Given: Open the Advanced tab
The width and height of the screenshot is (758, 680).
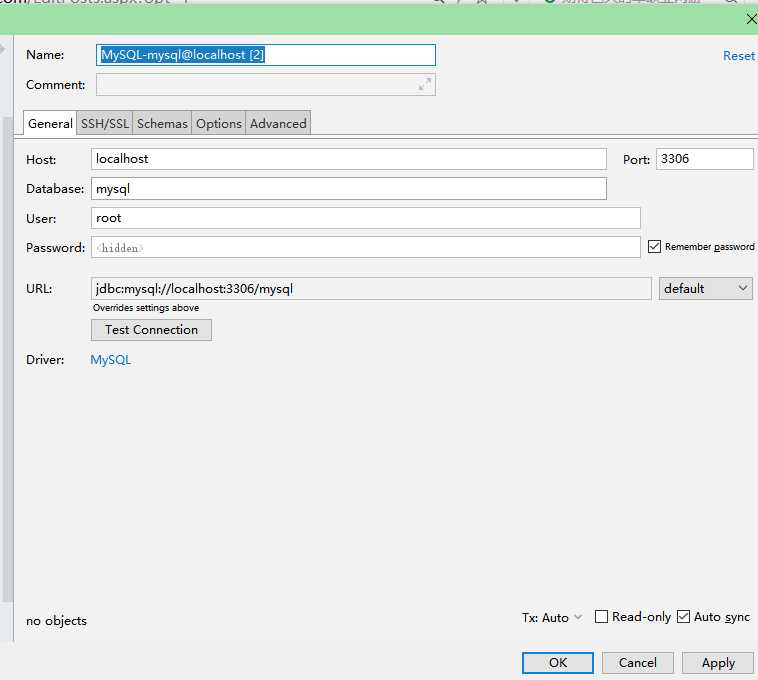Looking at the screenshot, I should click(278, 123).
